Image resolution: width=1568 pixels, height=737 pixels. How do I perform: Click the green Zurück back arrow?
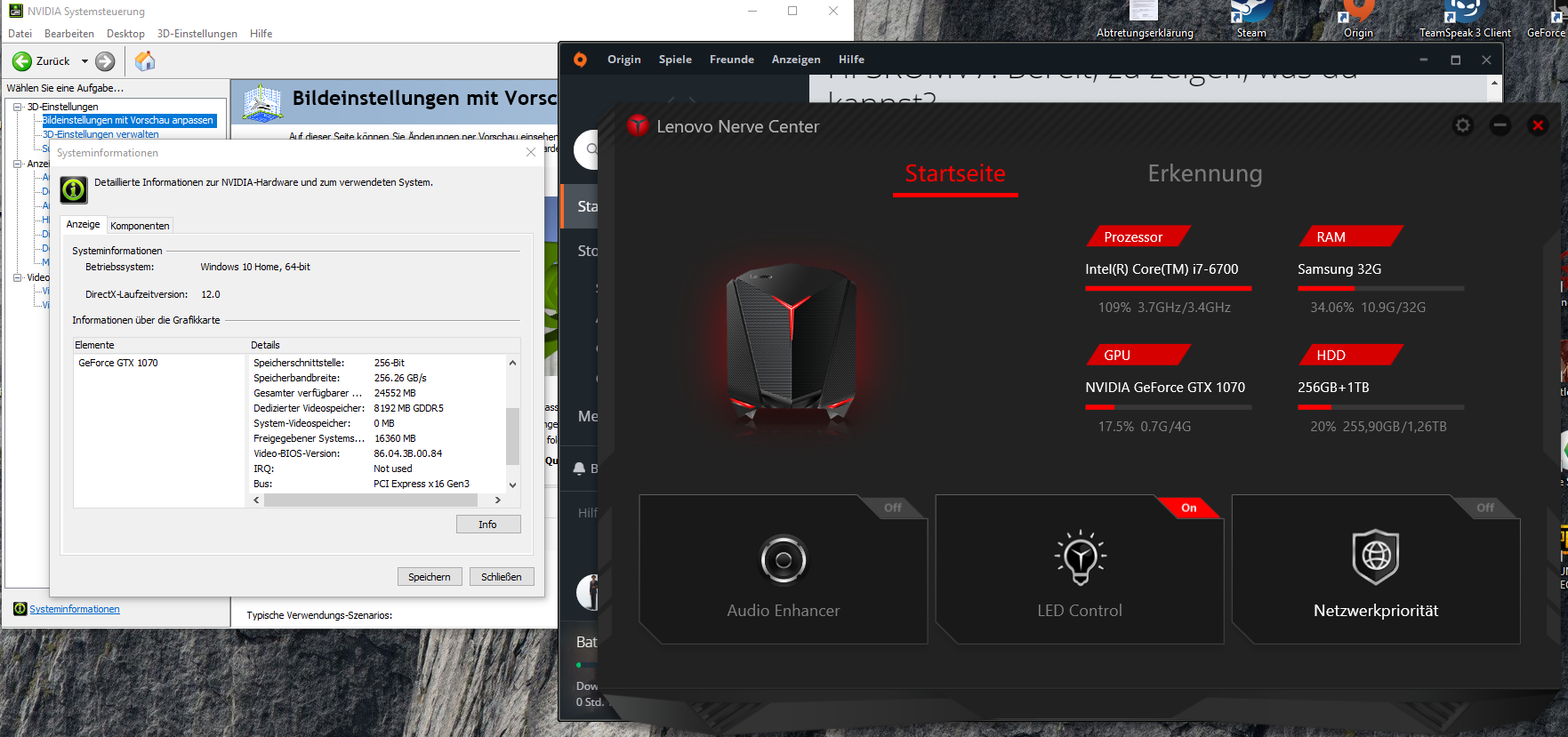click(22, 61)
